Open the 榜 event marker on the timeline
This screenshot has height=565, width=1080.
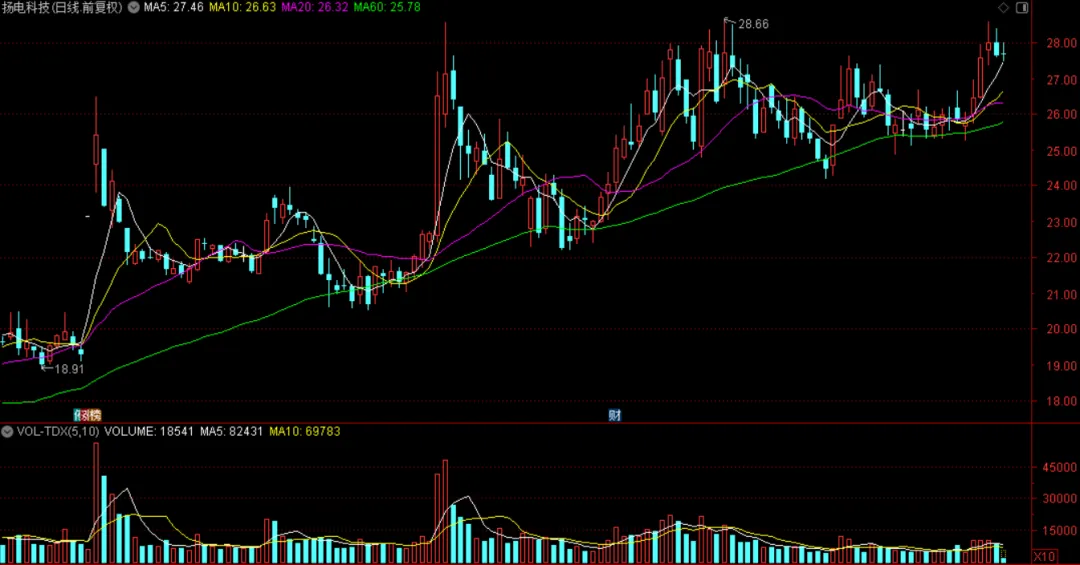[94, 415]
